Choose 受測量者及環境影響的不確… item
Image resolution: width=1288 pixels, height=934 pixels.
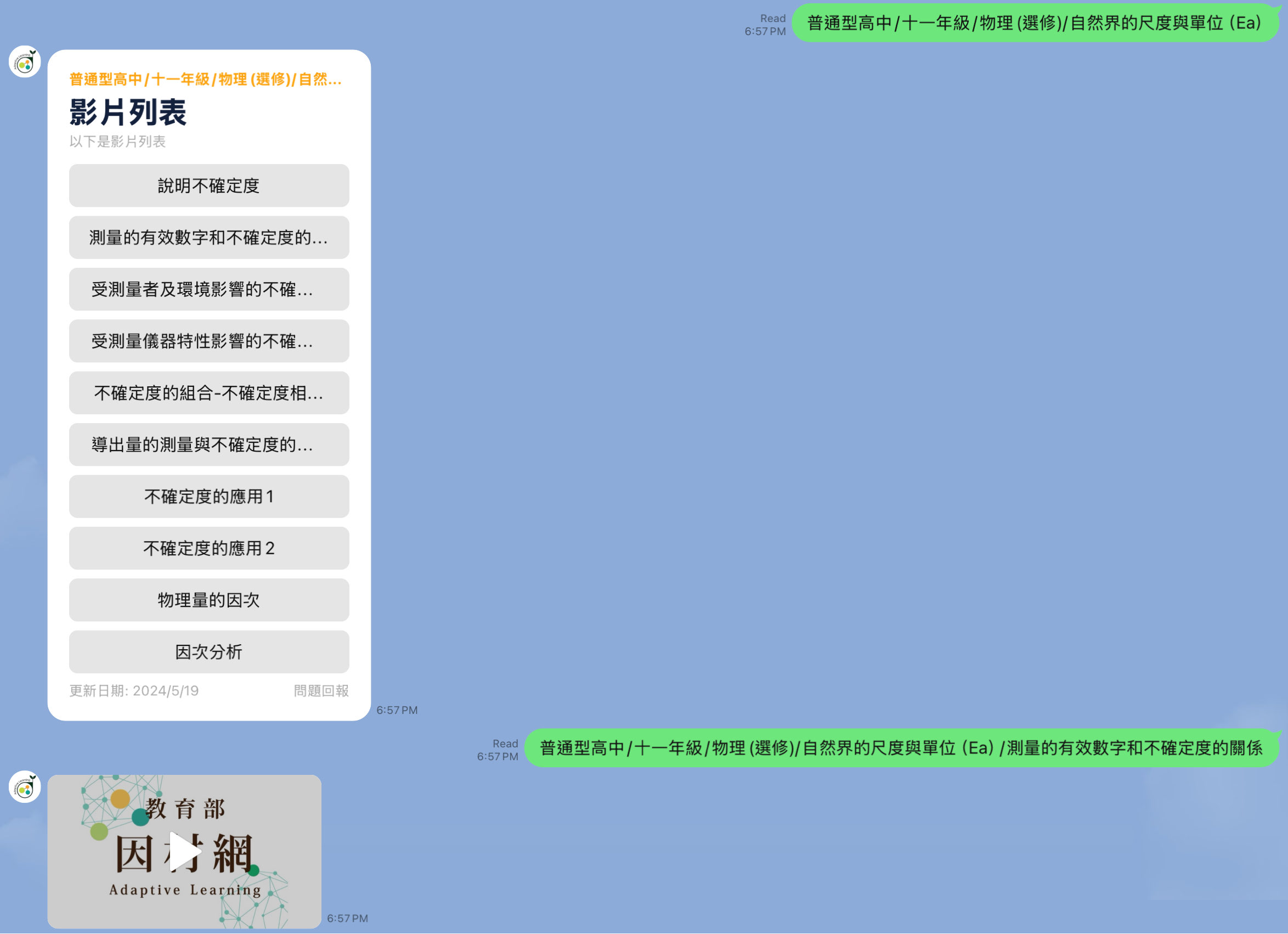[209, 290]
